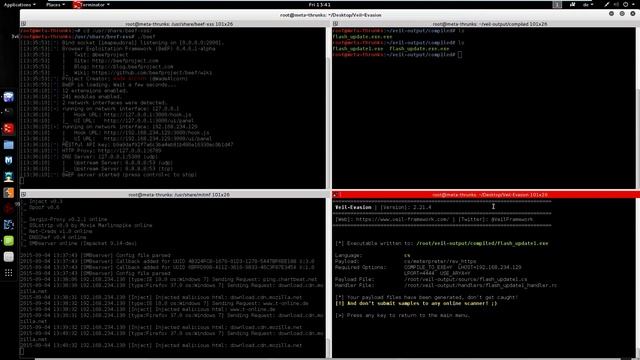Click the UI URL line for 127.0.0.1

(x=107, y=121)
